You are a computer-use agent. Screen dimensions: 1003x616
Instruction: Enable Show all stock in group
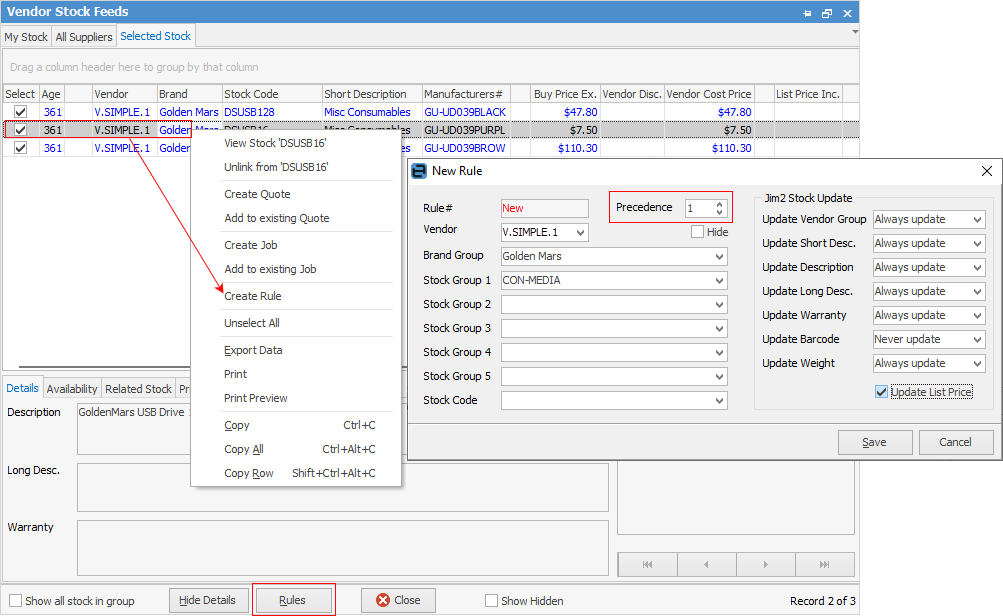(x=15, y=601)
